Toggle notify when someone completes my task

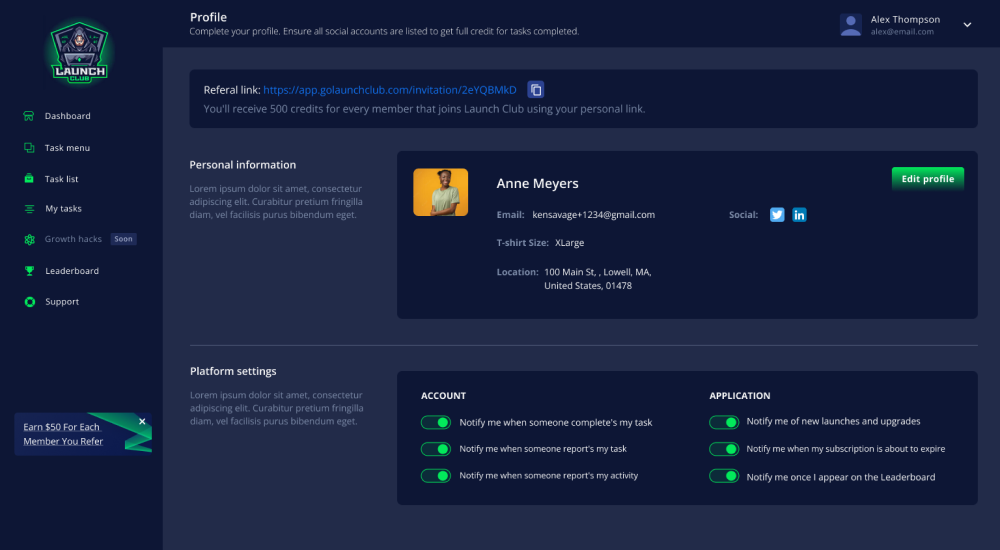436,422
